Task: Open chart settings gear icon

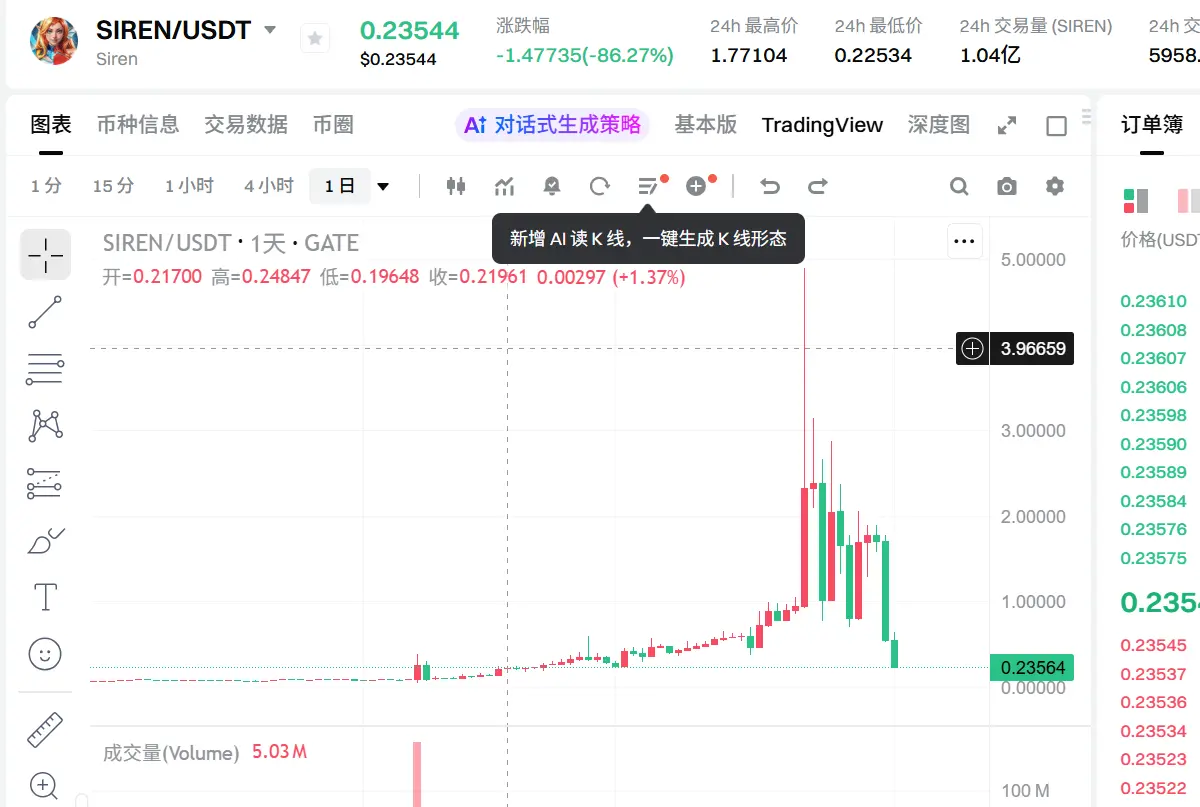Action: (1055, 186)
